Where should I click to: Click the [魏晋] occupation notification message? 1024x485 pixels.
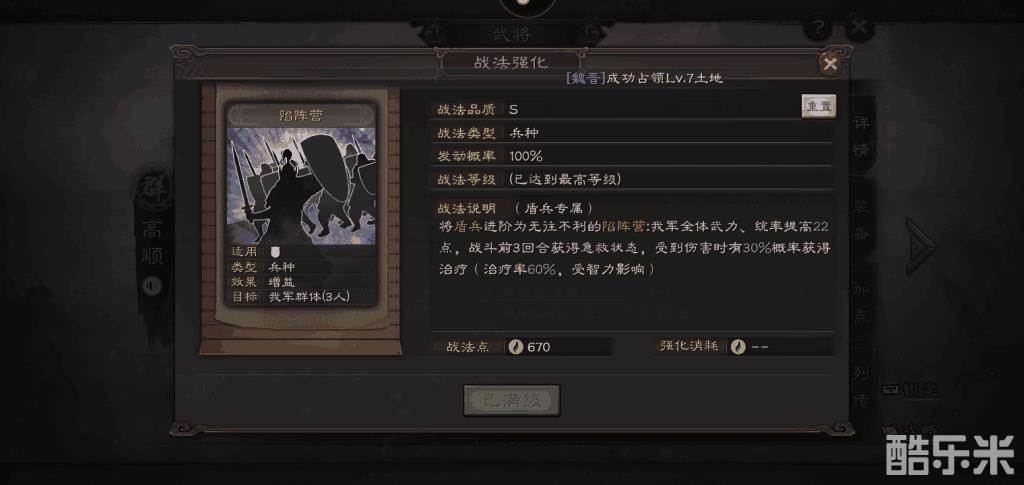pos(644,78)
